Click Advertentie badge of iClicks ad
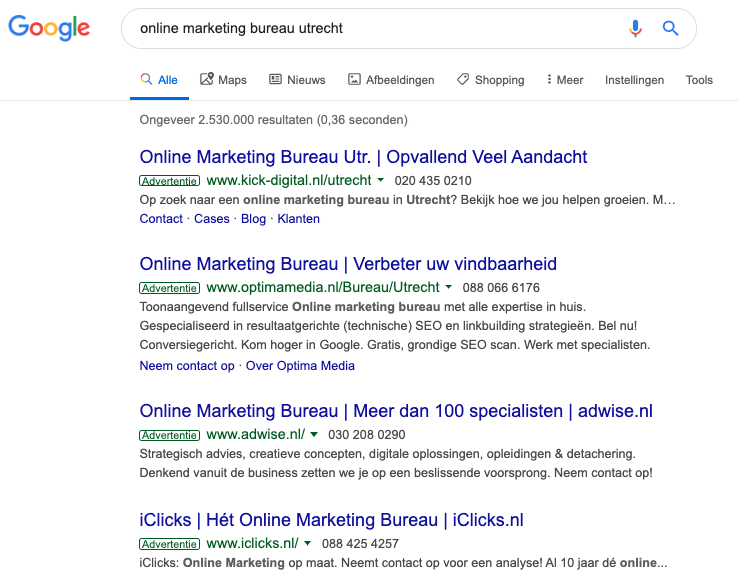 click(169, 544)
